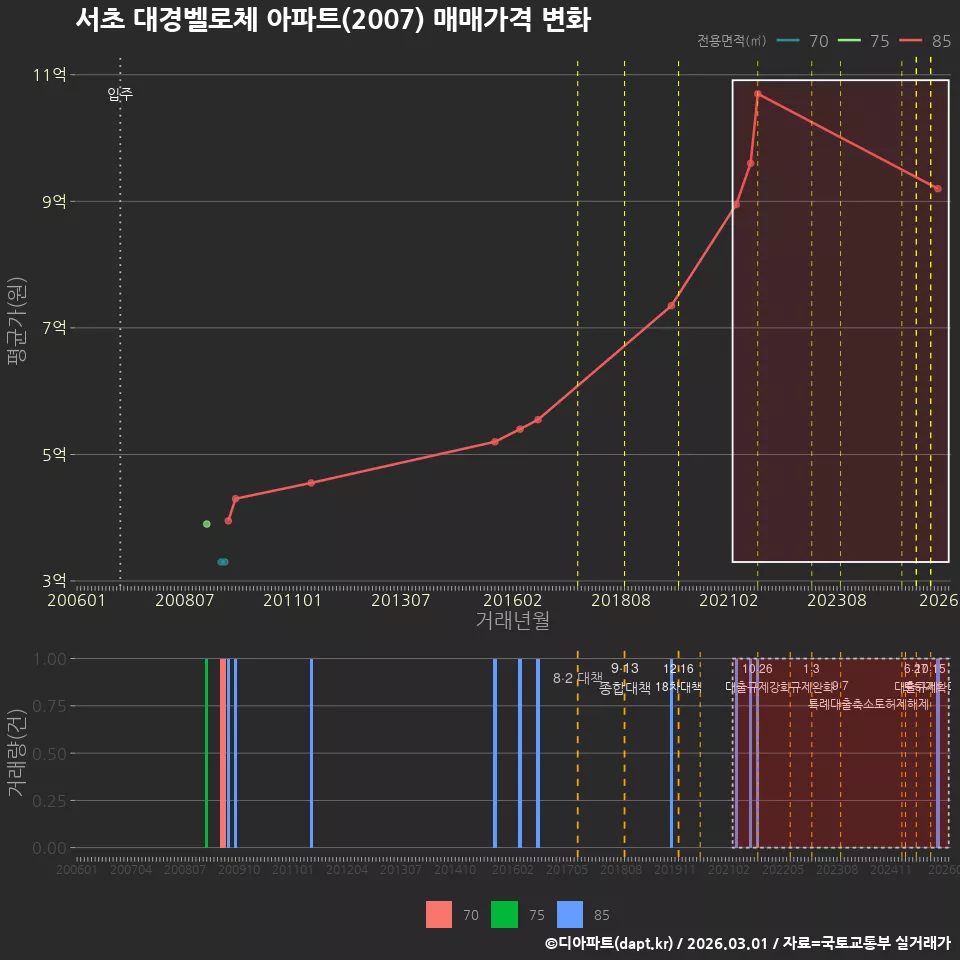The height and width of the screenshot is (960, 960).
Task: Select the green 75㎡ data point near 4억
Action: [207, 523]
